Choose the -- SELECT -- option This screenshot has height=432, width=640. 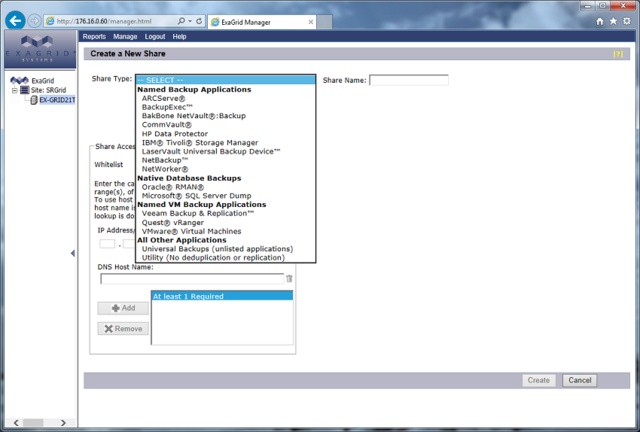pos(225,80)
